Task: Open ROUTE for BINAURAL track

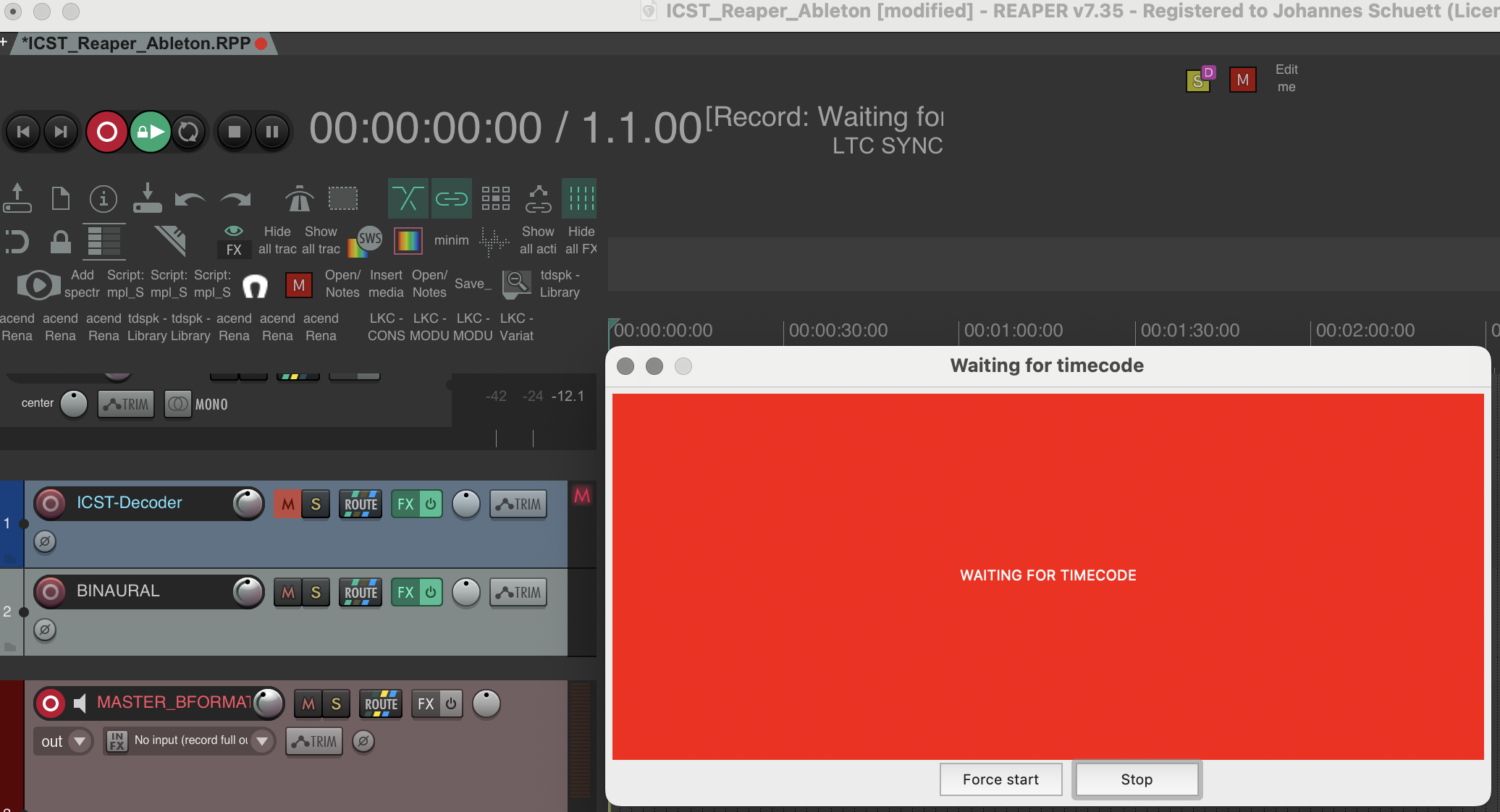Action: (361, 593)
